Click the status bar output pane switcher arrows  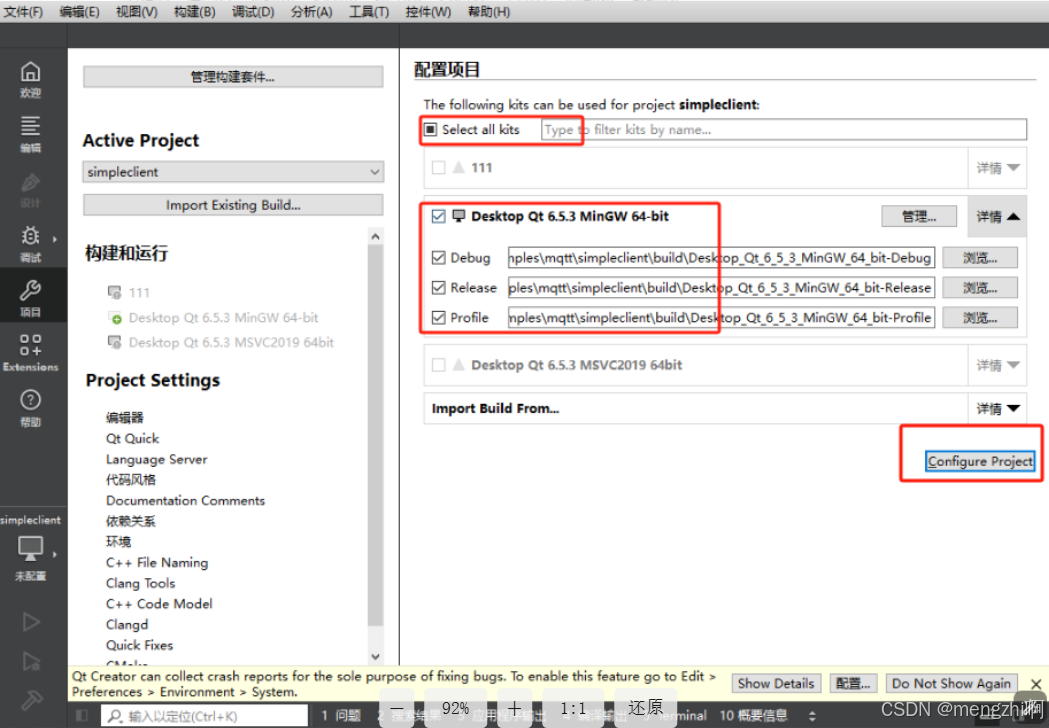(x=812, y=715)
